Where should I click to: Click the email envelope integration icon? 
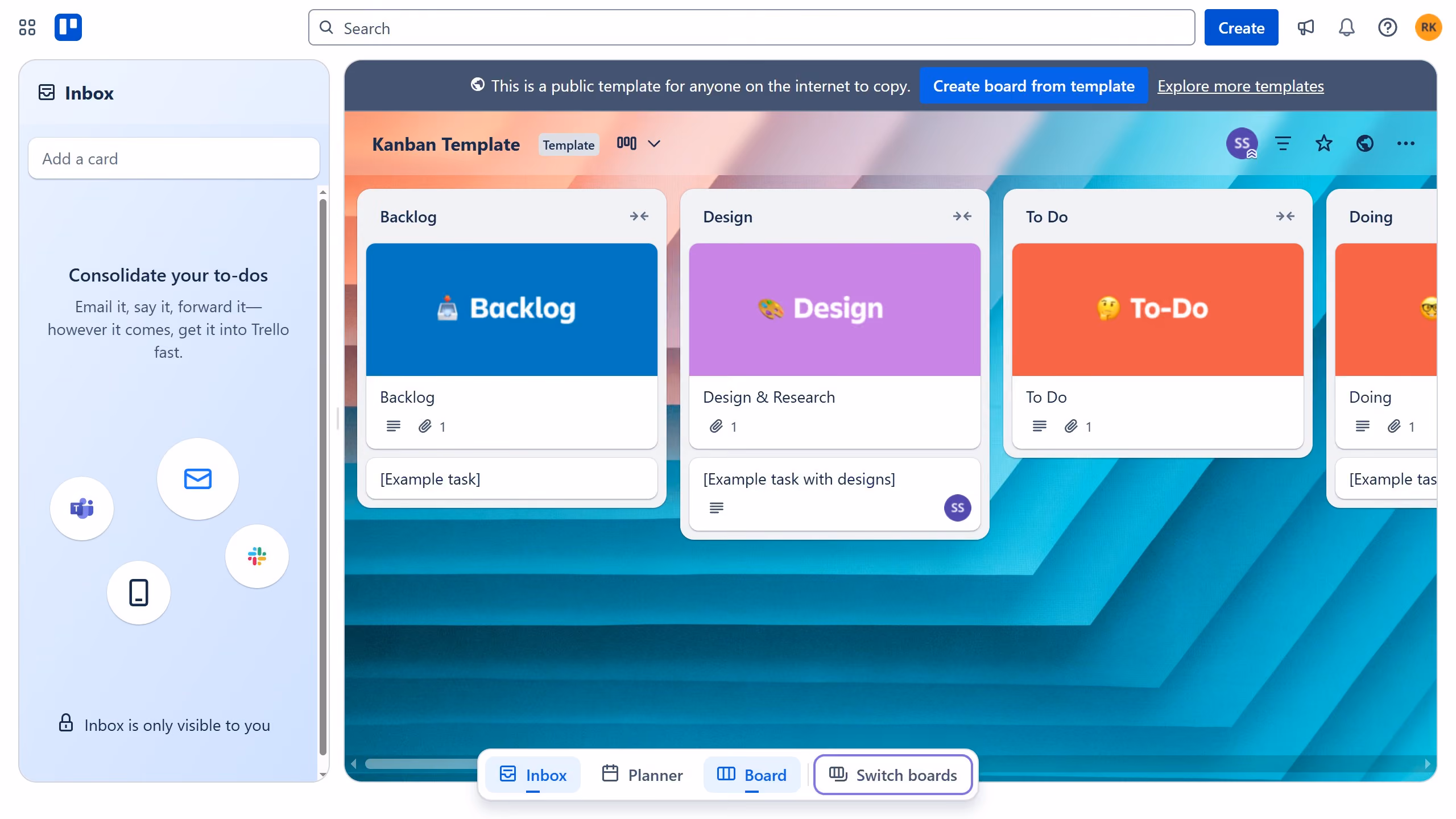point(198,478)
